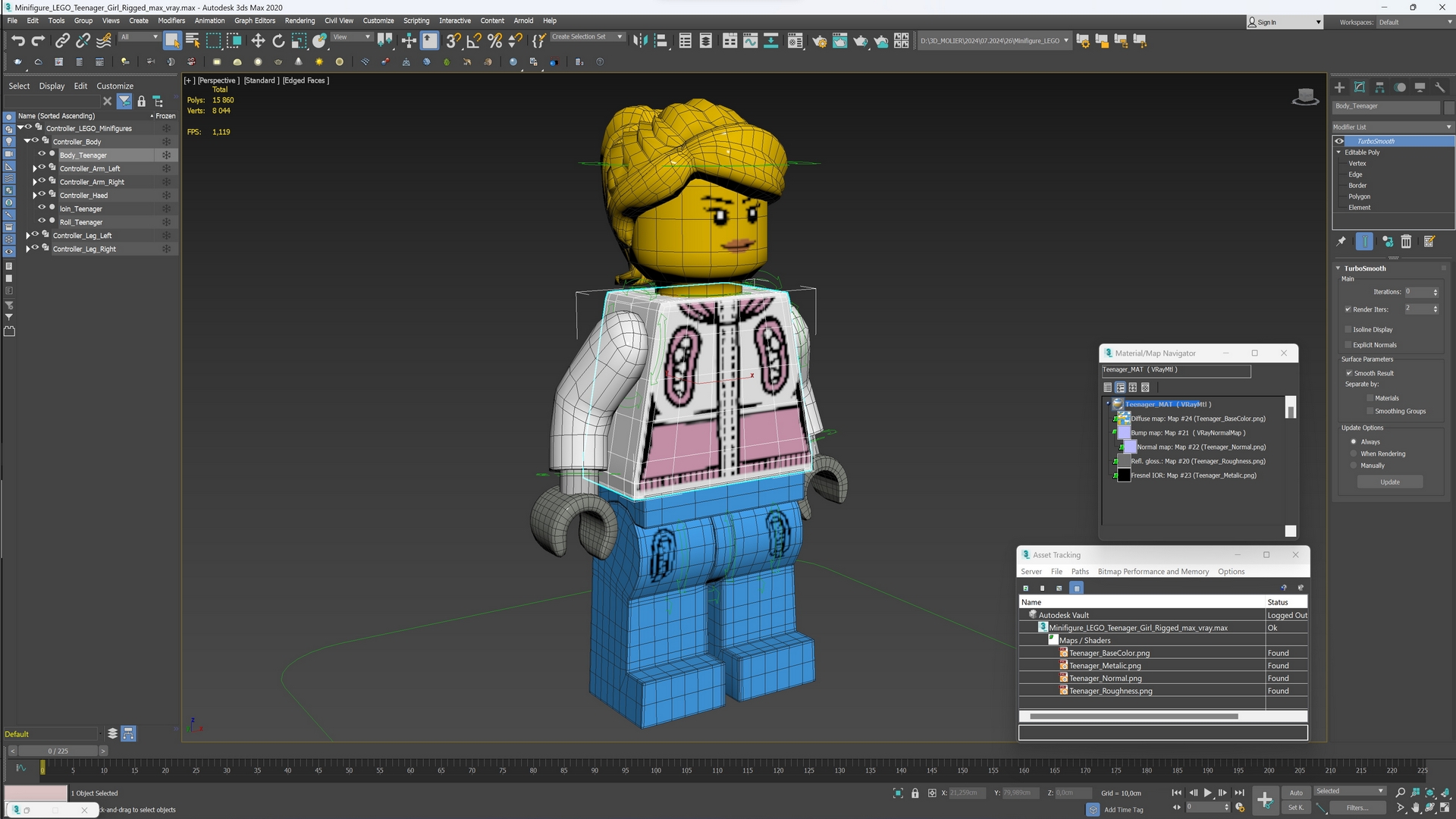Click the Filters... button

pos(1357,808)
